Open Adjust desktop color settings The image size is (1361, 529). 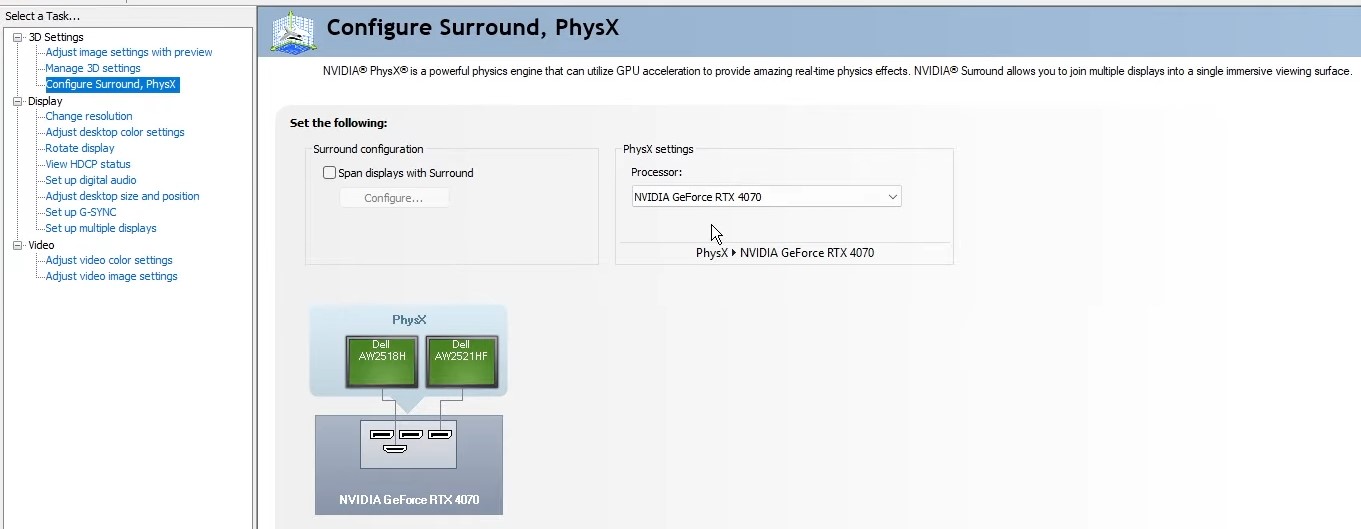point(115,132)
